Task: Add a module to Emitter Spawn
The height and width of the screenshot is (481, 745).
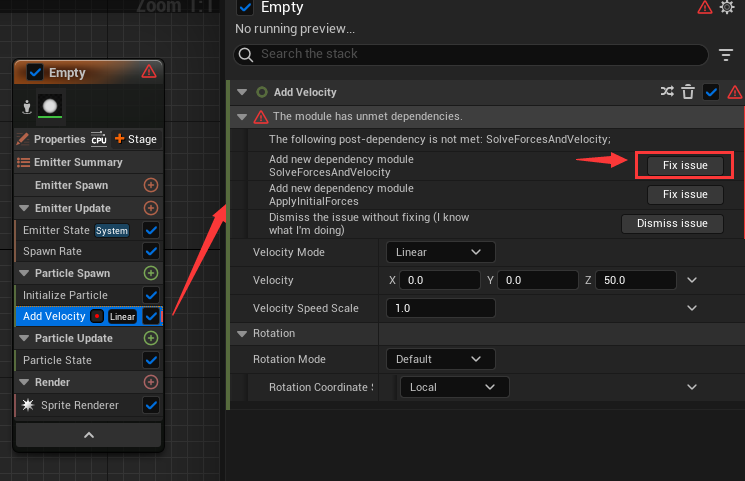Action: [x=151, y=185]
